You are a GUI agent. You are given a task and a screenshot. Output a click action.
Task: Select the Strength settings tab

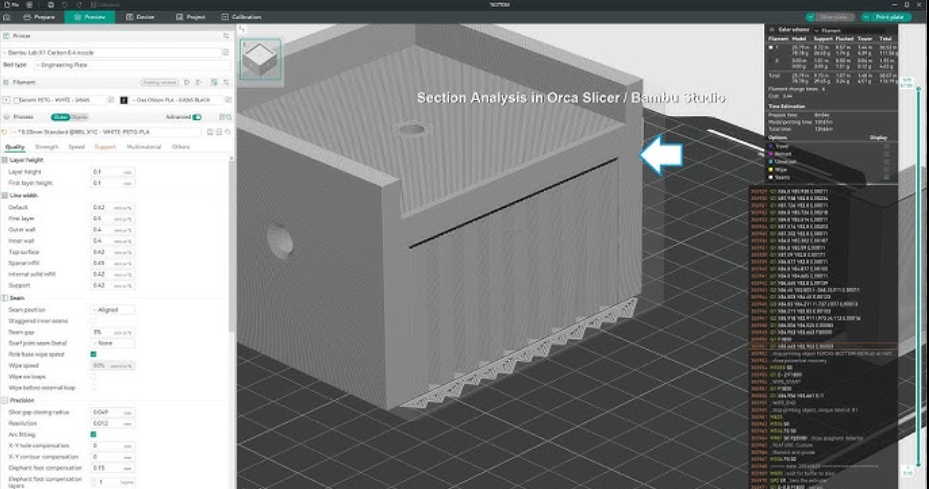(46, 147)
